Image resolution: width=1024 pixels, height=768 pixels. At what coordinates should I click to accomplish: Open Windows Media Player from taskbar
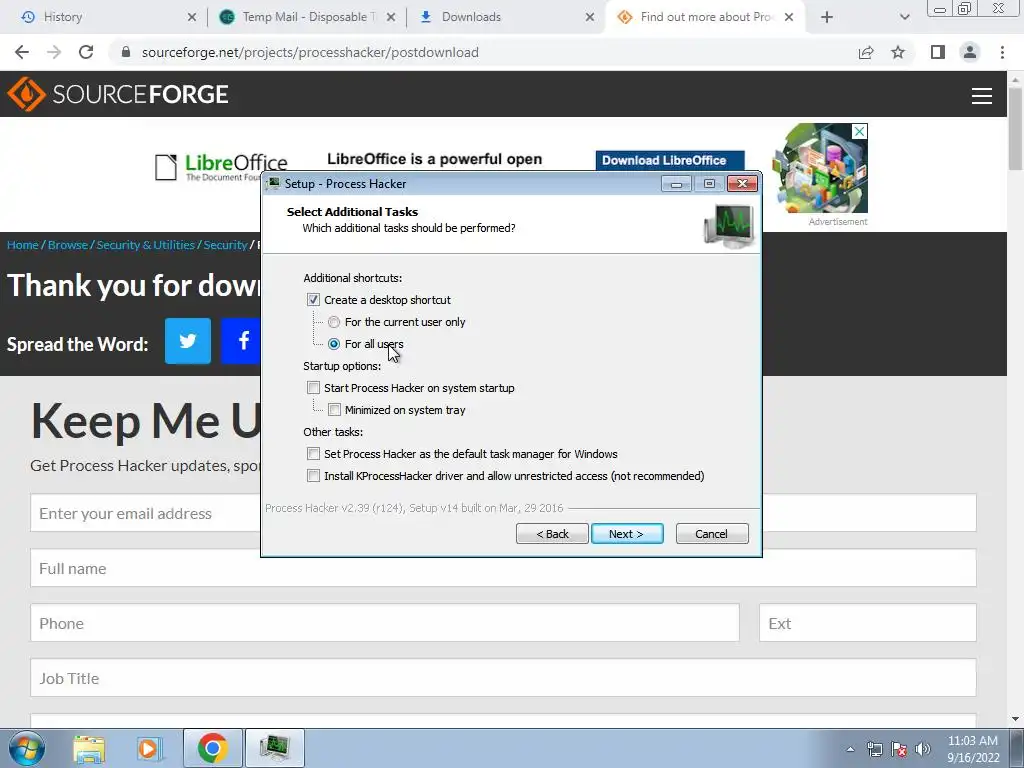[149, 748]
